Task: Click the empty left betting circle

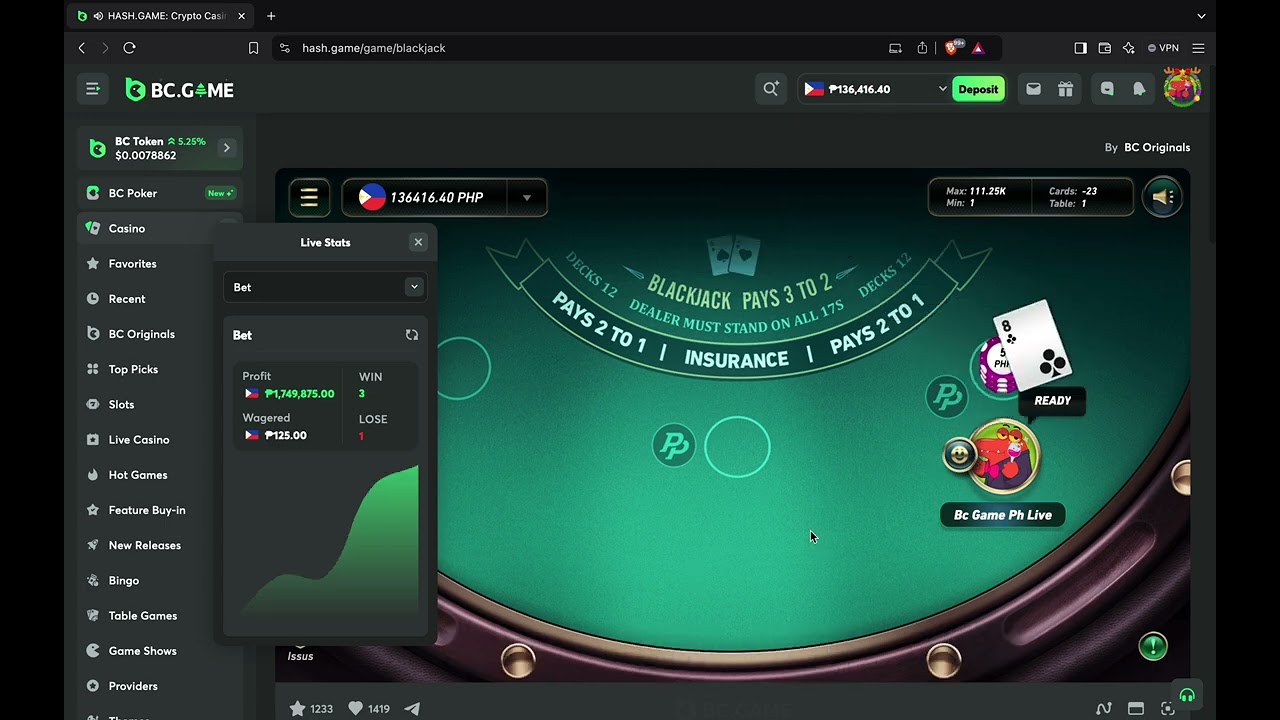Action: 462,367
